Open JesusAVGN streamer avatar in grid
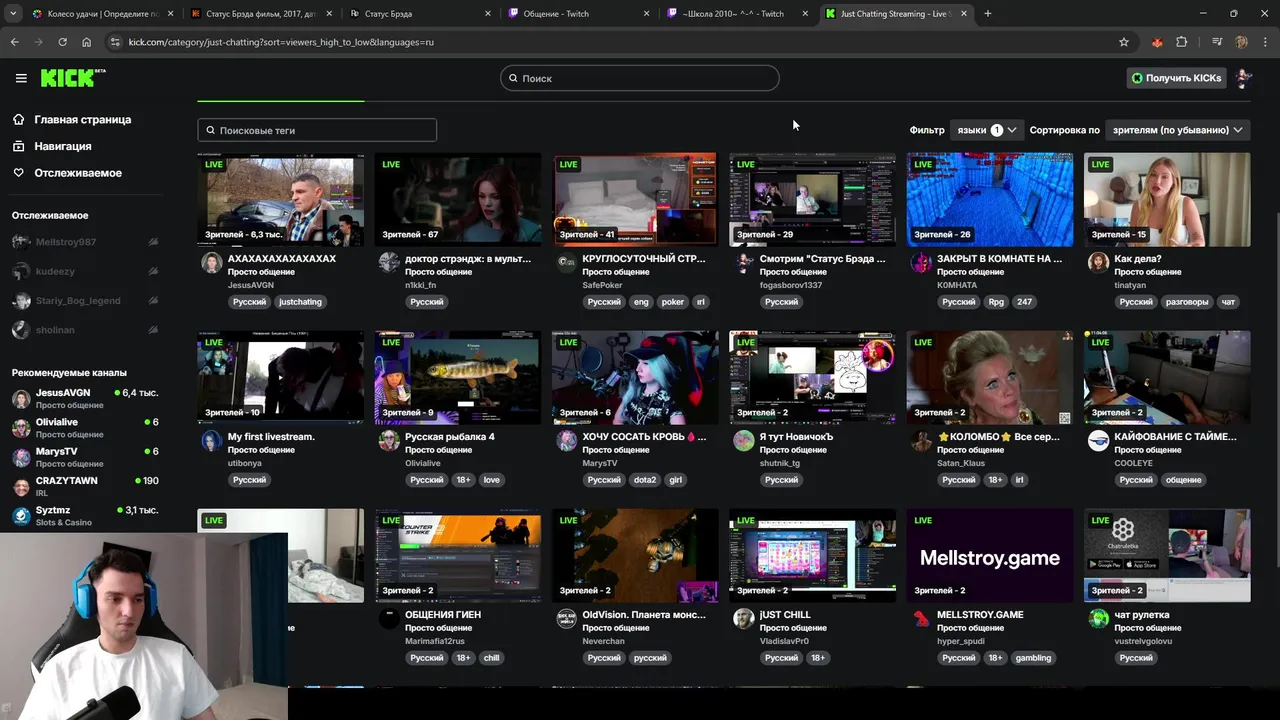The image size is (1280, 720). [211, 263]
